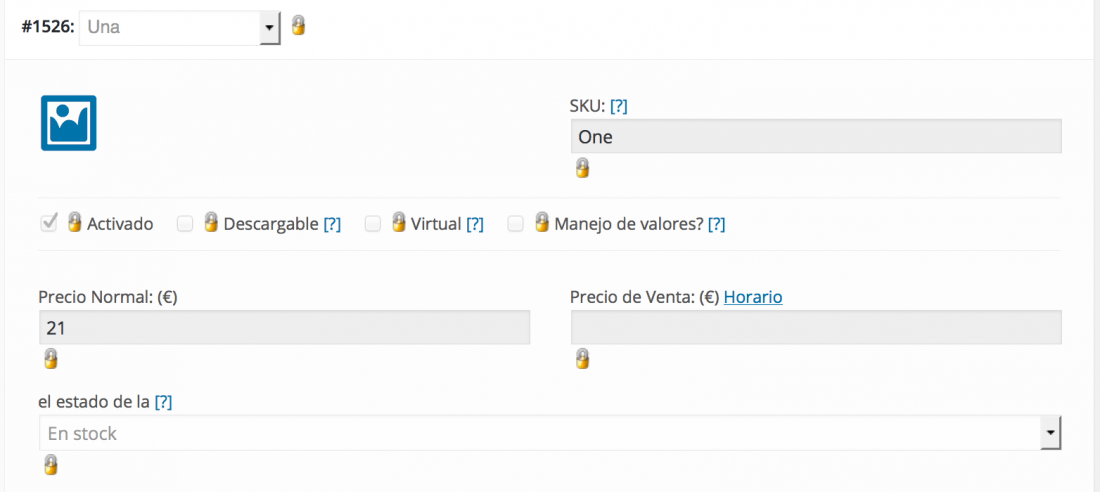The height and width of the screenshot is (492, 1100).
Task: Enable the Descargable checkbox
Action: point(185,224)
